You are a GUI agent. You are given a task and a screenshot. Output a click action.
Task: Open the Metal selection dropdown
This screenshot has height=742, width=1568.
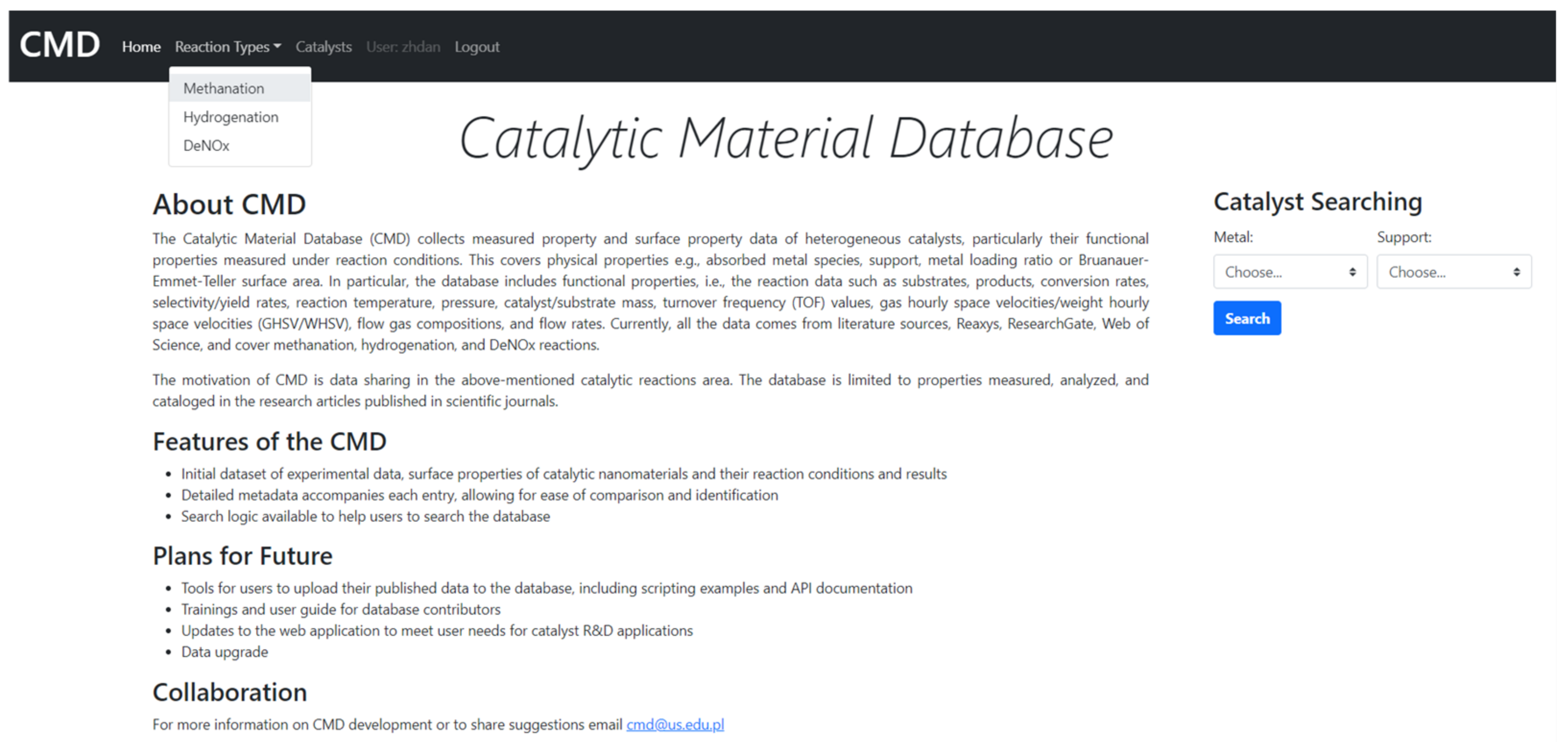[x=1290, y=272]
